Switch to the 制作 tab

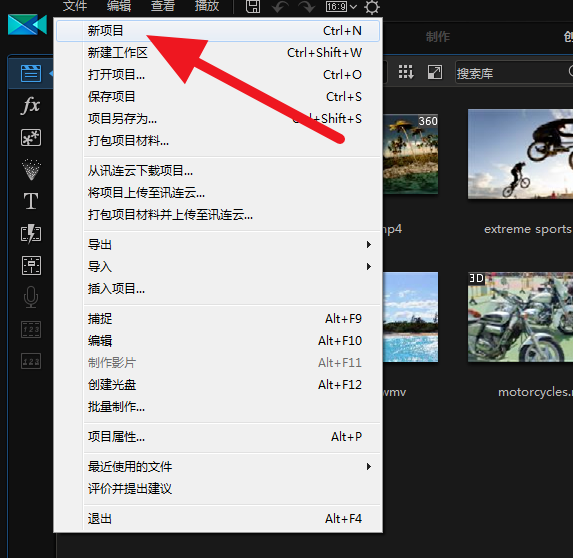pos(437,37)
